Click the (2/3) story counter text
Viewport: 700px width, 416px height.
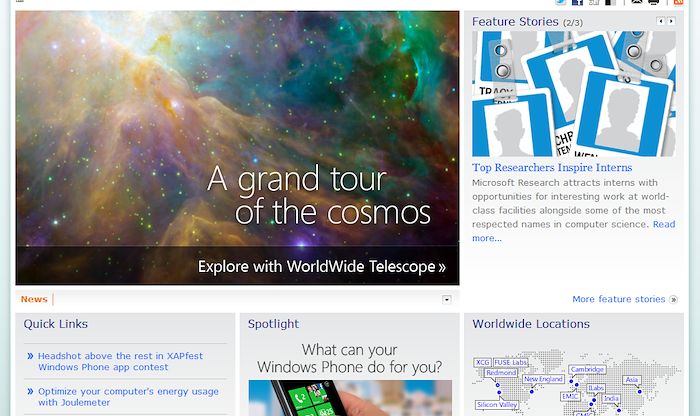coord(573,23)
